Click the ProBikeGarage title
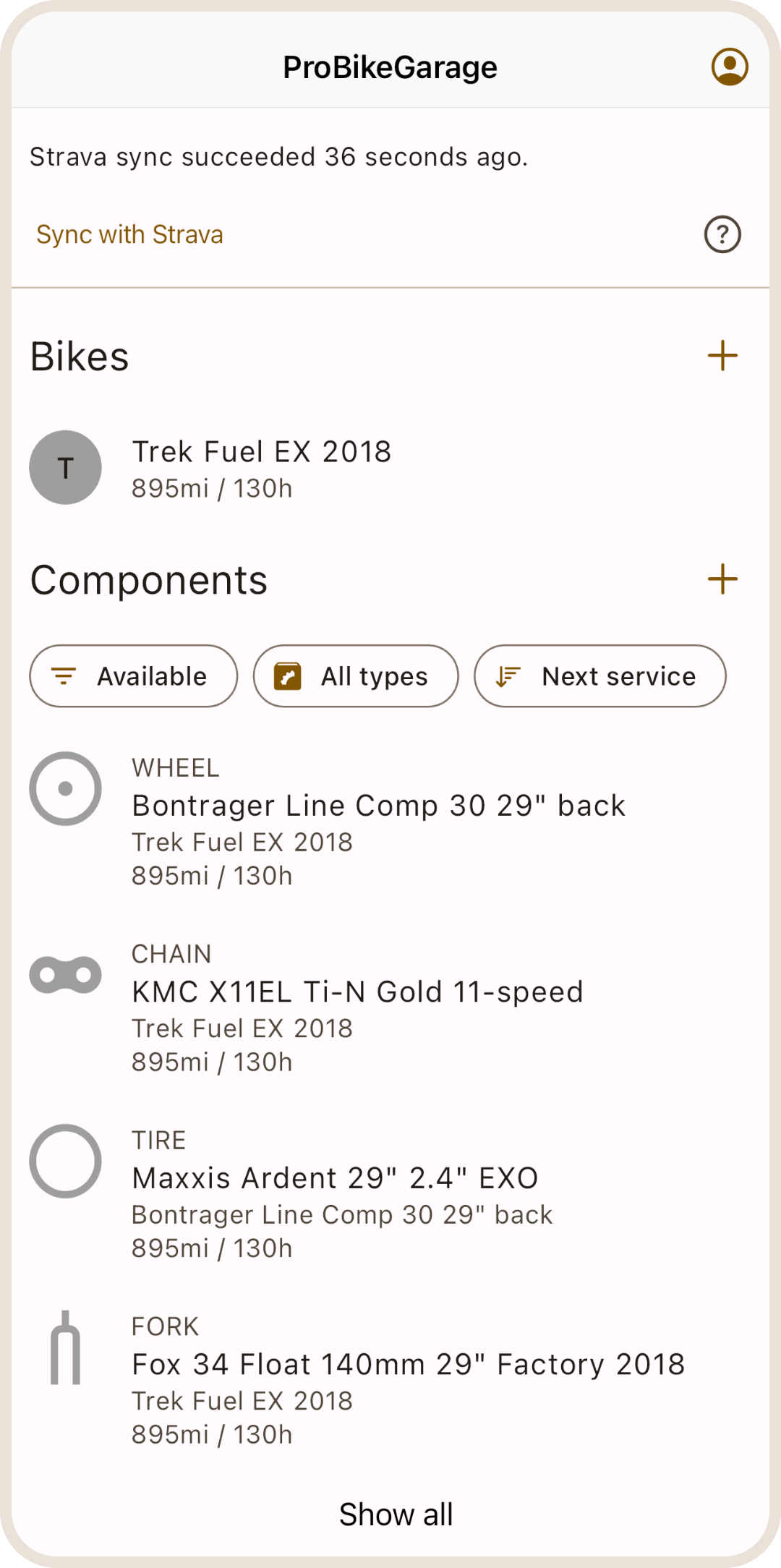Viewport: 781px width, 1568px height. 390,67
